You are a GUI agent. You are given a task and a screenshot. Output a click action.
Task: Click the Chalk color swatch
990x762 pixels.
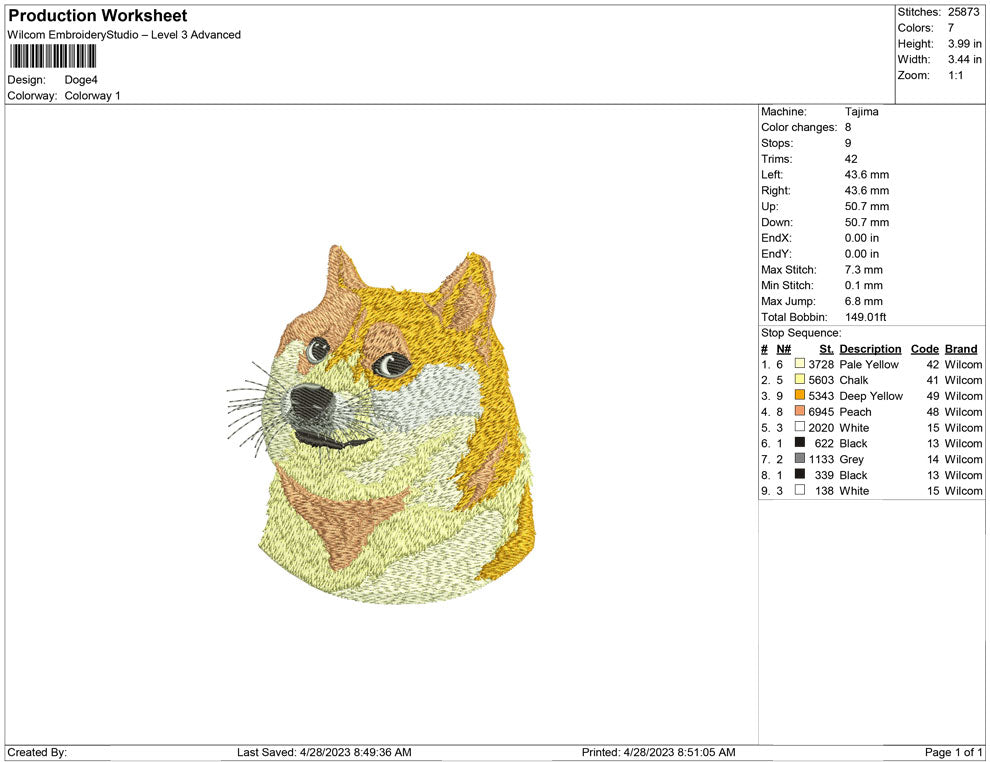(x=799, y=379)
